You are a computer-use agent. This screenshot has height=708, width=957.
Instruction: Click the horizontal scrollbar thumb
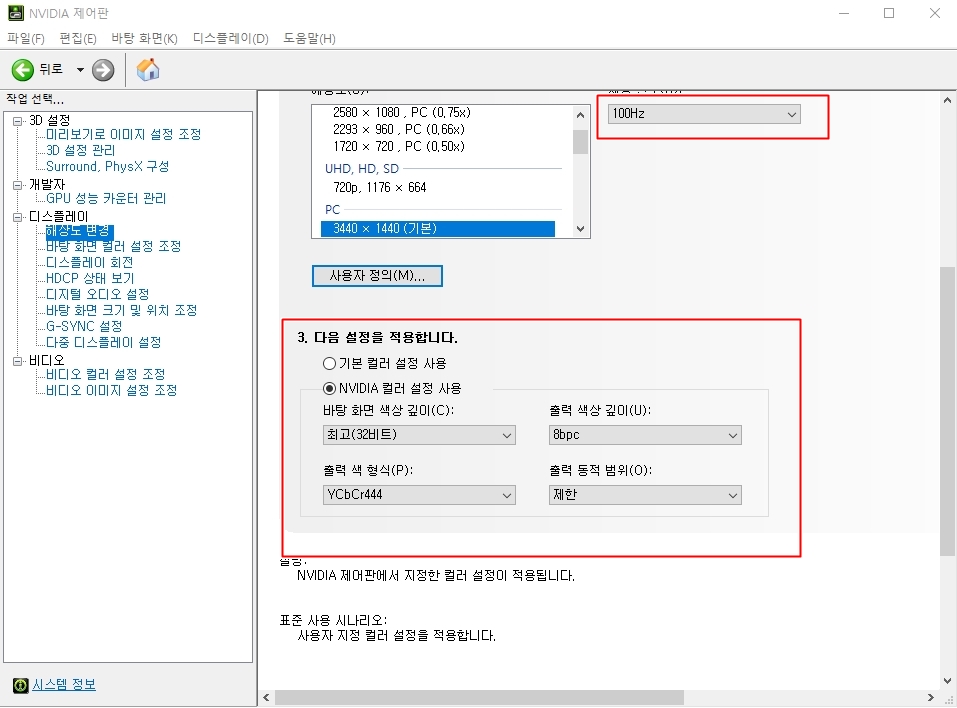[x=479, y=697]
